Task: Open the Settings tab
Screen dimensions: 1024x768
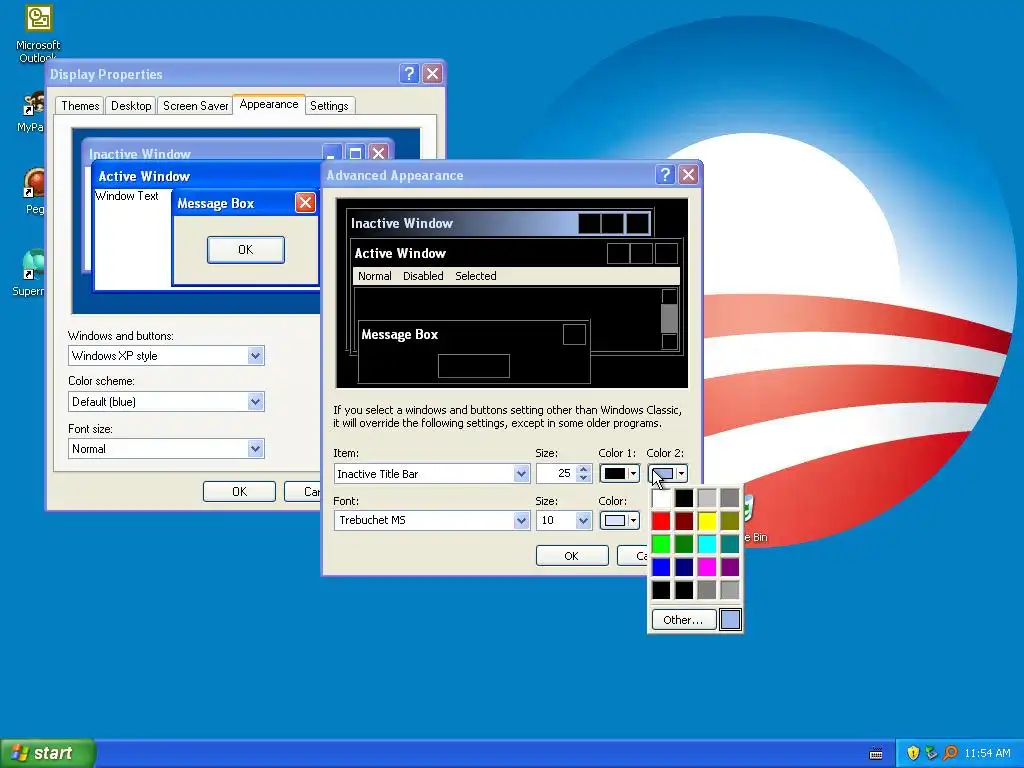Action: 329,106
